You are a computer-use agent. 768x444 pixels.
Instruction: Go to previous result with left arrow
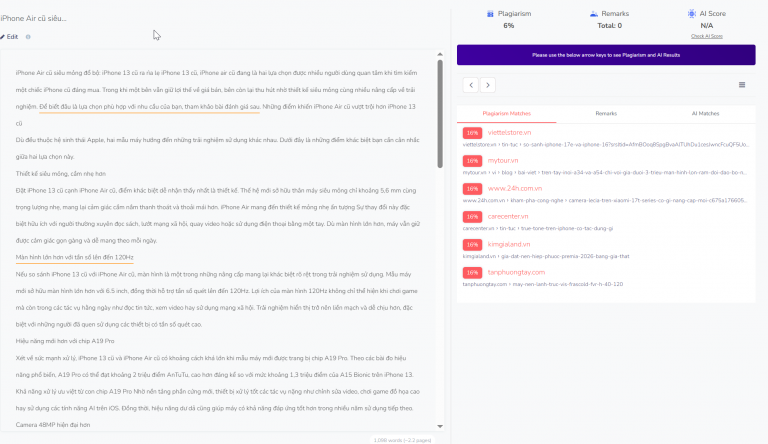tap(471, 85)
